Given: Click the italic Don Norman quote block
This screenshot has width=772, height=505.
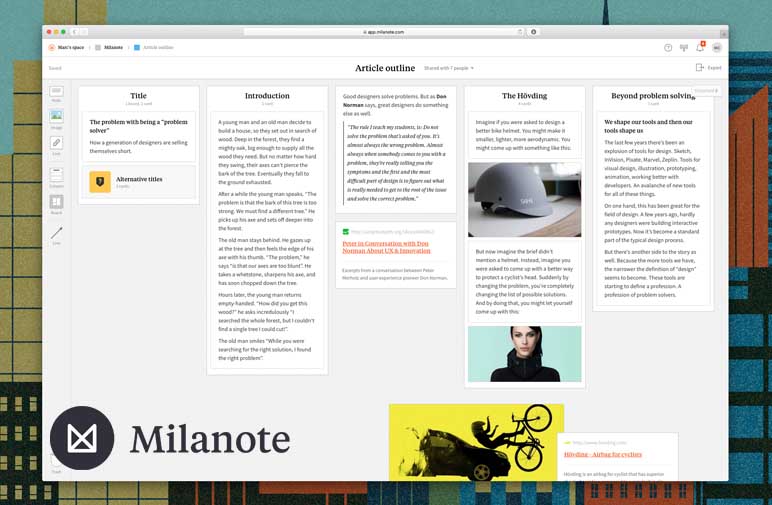Looking at the screenshot, I should 396,163.
